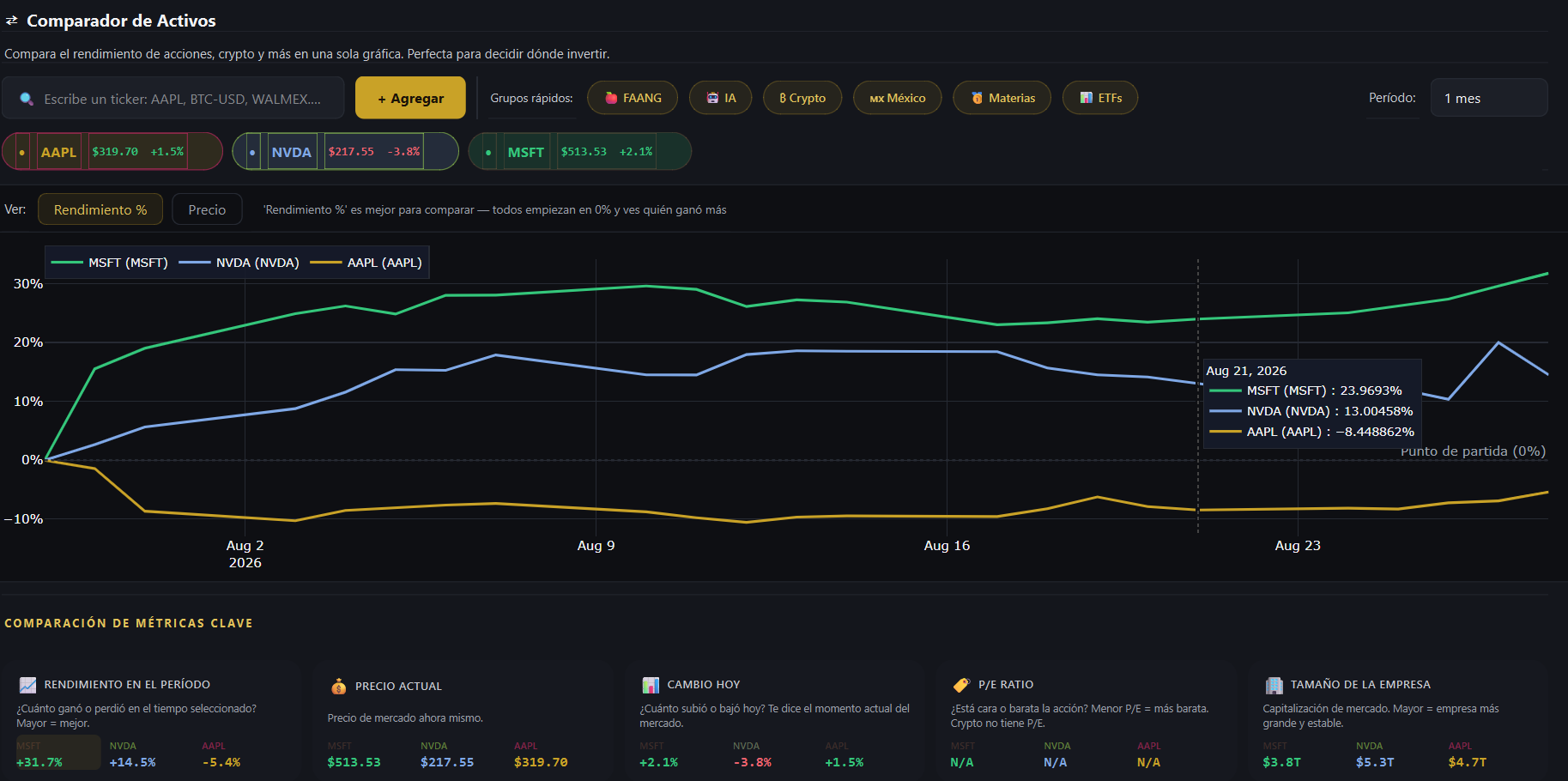This screenshot has width=1568, height=781.
Task: Load the ETFs quick group
Action: [1100, 98]
